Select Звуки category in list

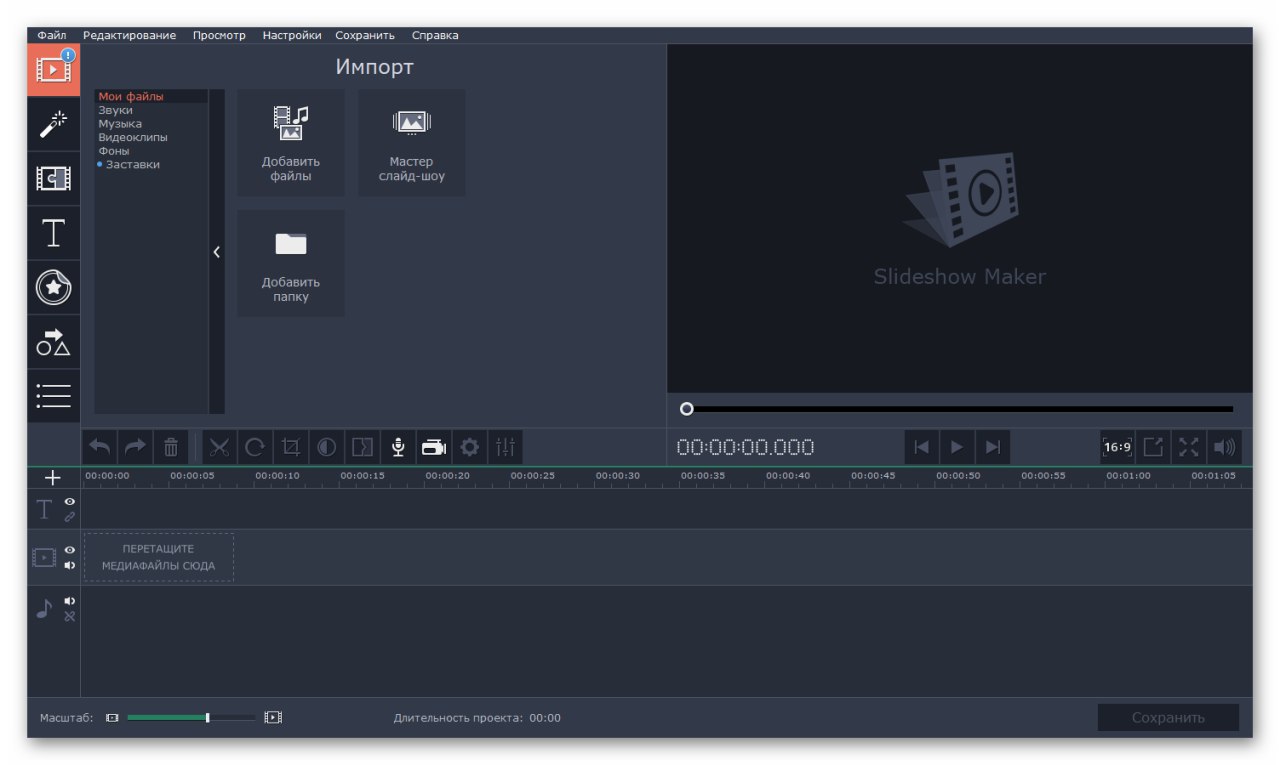tap(115, 110)
